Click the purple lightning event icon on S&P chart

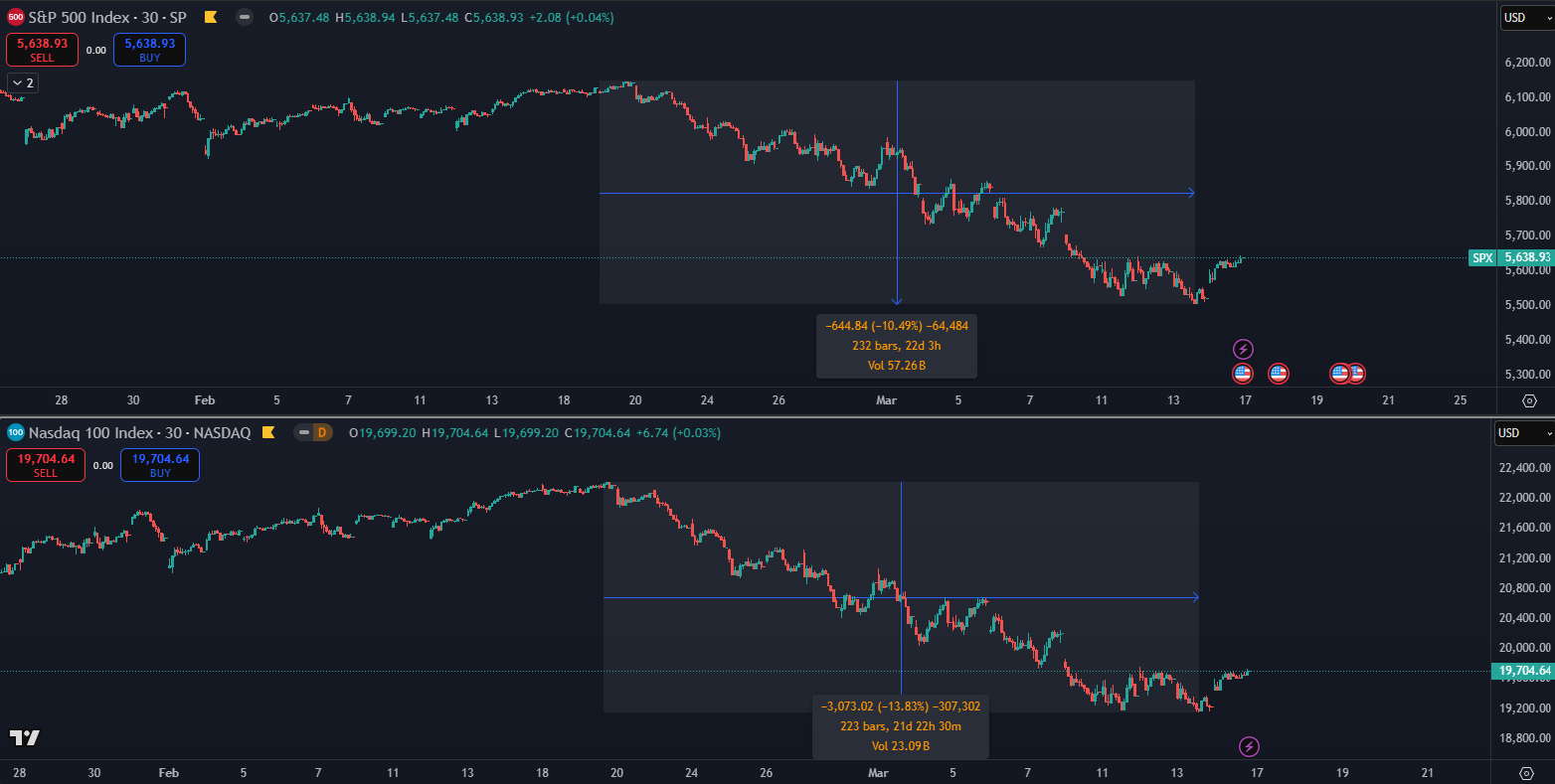tap(1243, 349)
